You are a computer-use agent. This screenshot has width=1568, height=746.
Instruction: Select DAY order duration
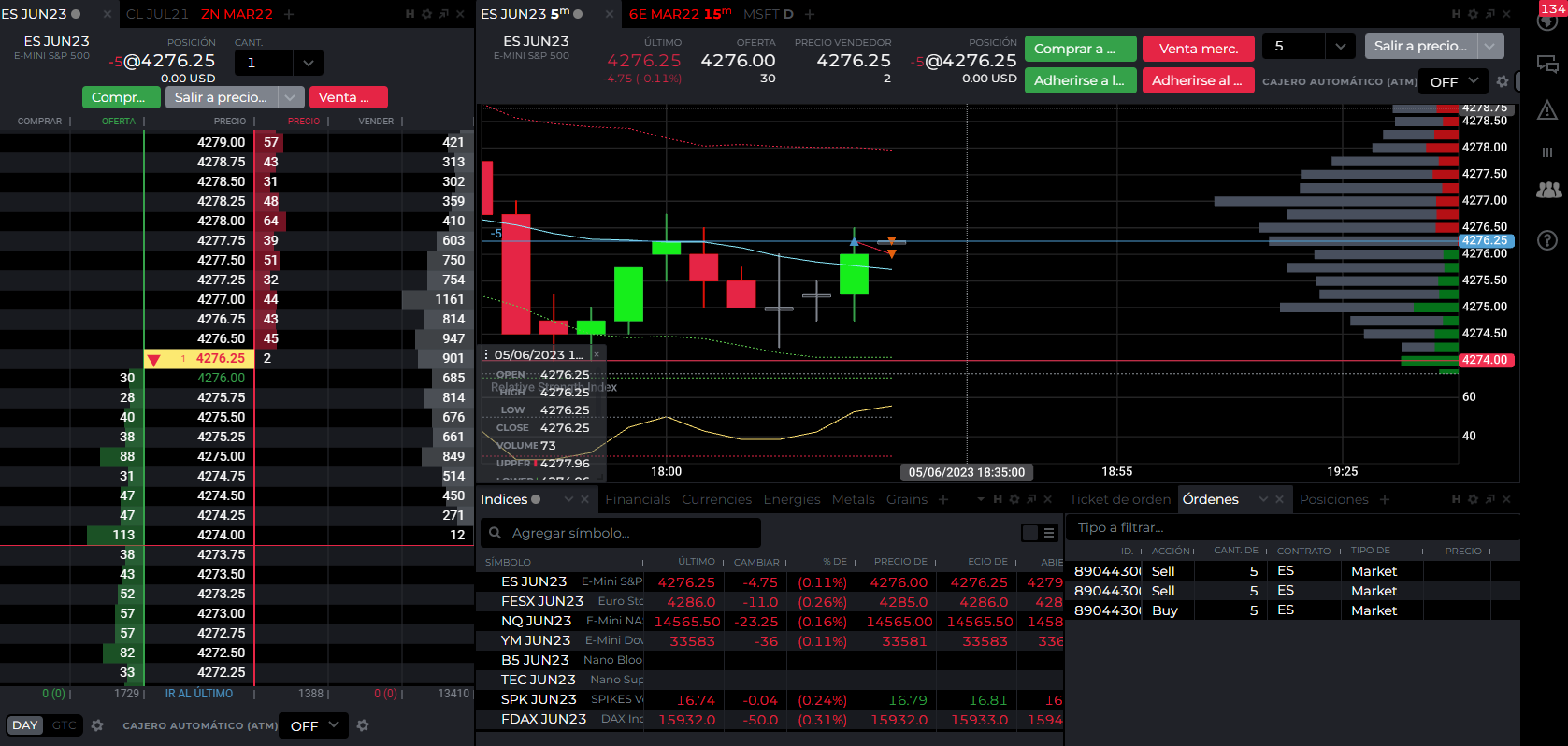[25, 725]
